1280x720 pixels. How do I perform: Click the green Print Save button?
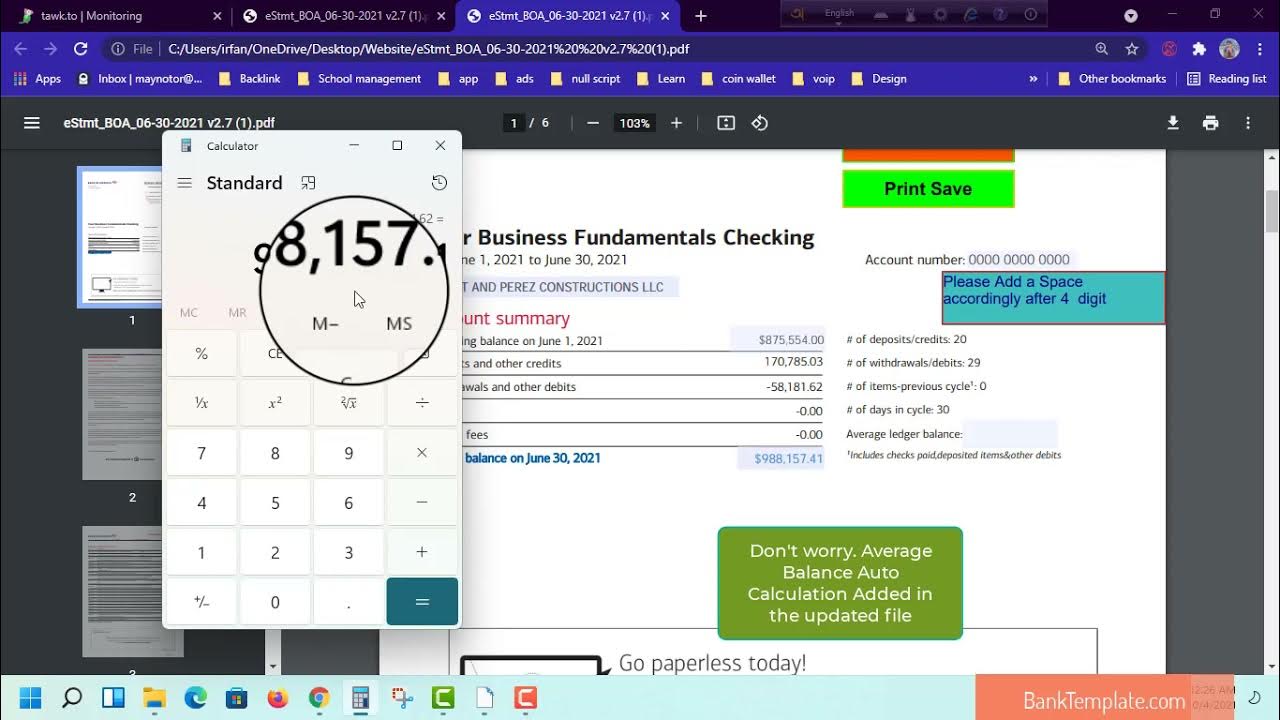[928, 189]
